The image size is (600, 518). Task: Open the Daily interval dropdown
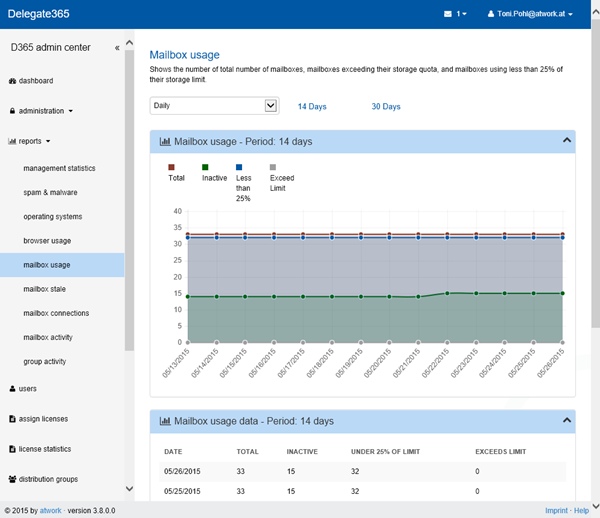214,106
